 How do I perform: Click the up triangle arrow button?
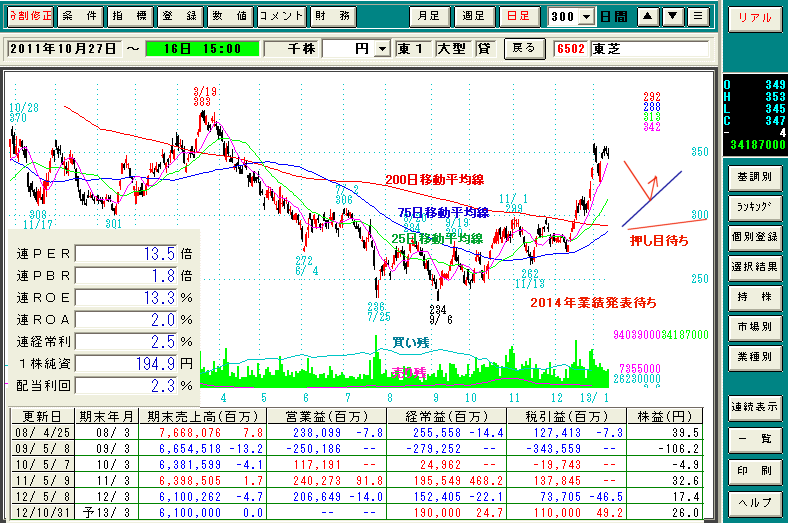coord(648,17)
